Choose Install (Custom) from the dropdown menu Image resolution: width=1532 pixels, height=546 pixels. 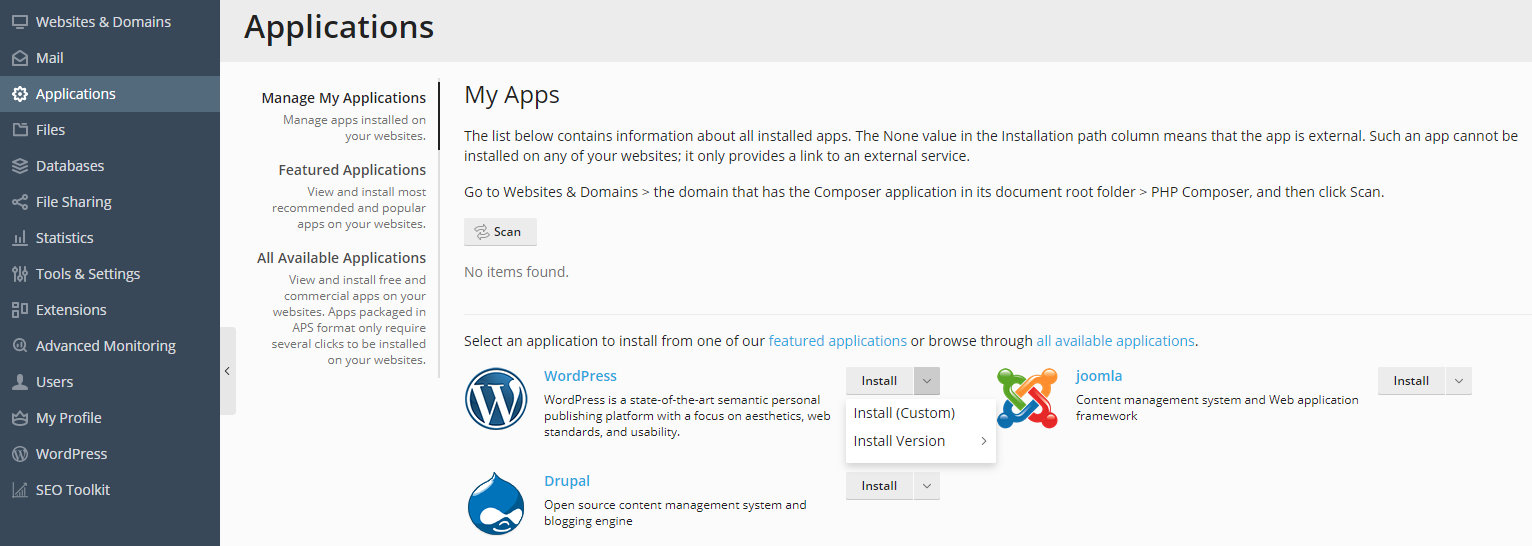[904, 413]
